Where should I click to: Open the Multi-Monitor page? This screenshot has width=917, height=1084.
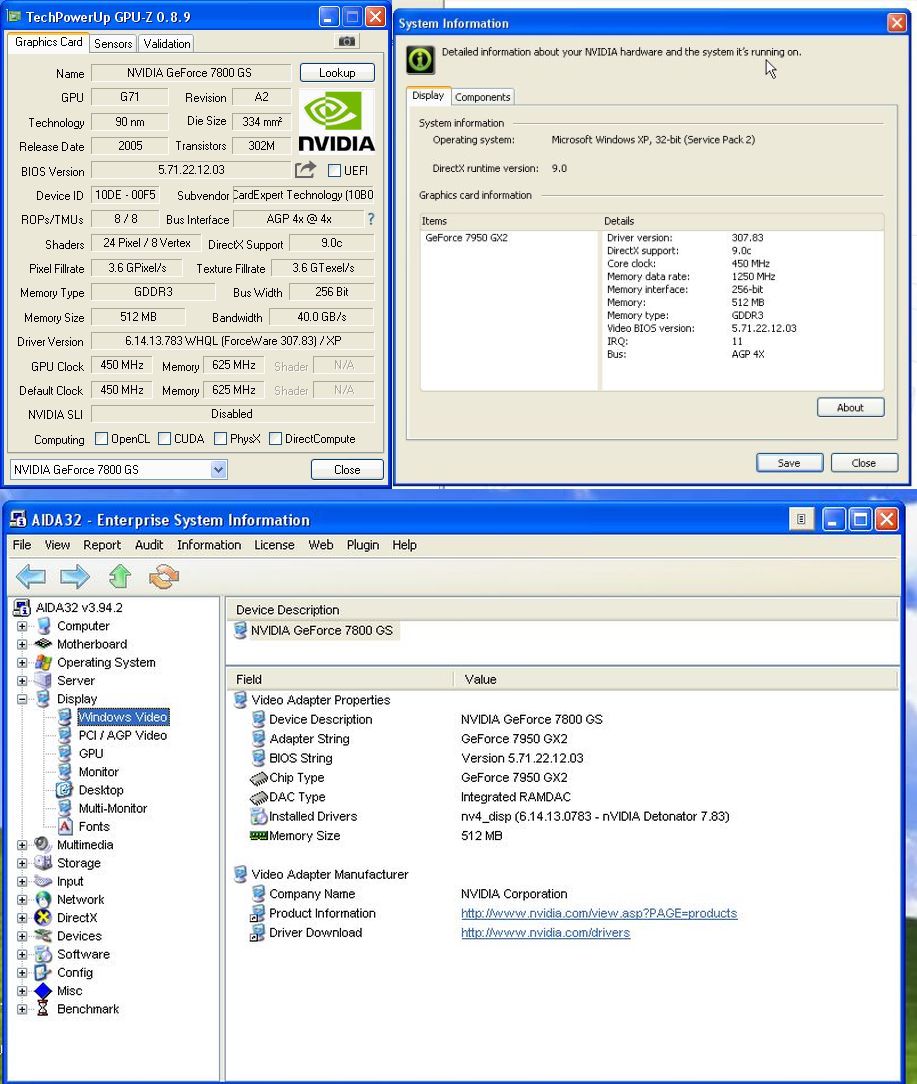(113, 808)
